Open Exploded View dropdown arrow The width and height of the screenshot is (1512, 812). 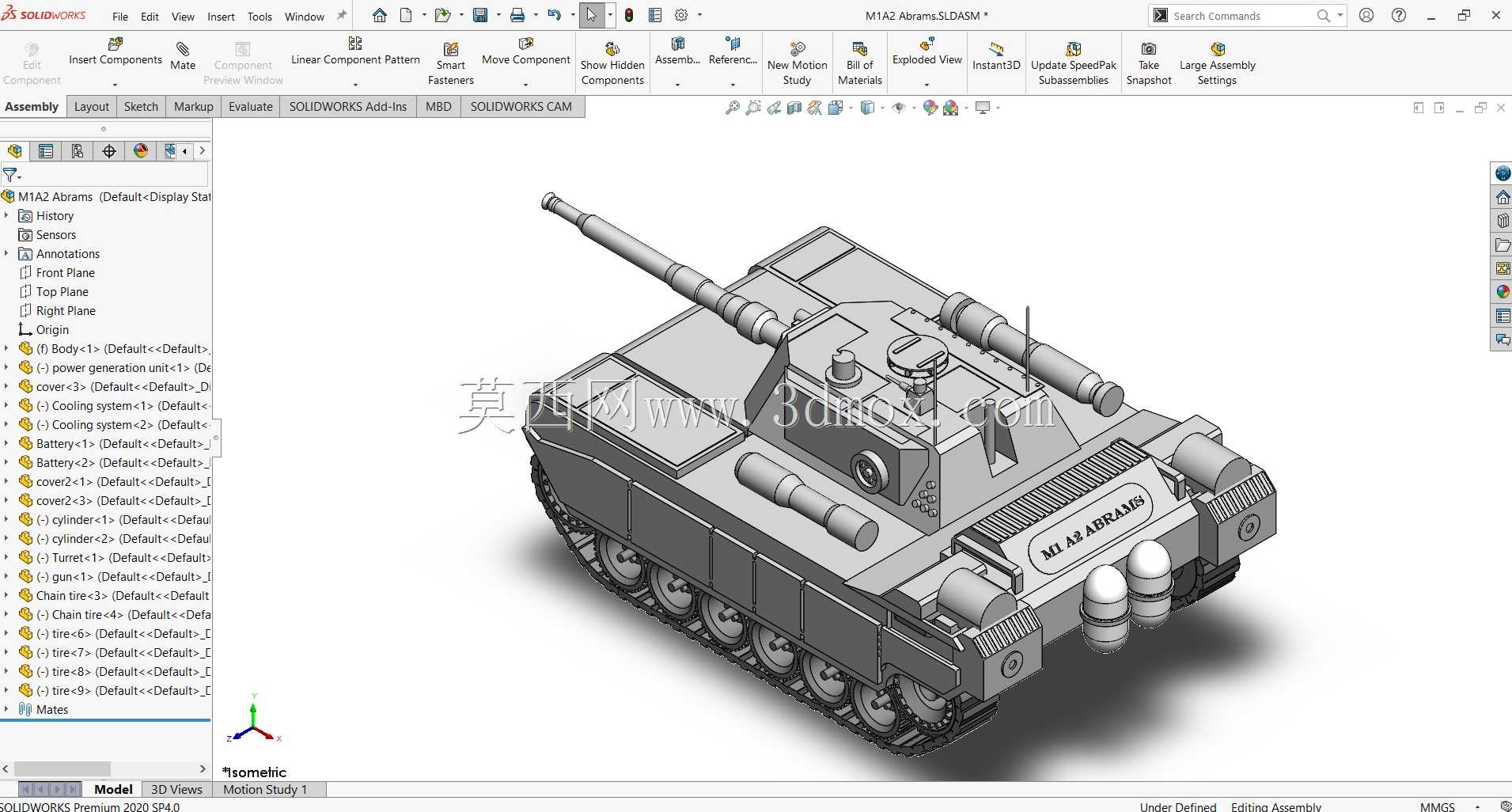click(x=927, y=84)
